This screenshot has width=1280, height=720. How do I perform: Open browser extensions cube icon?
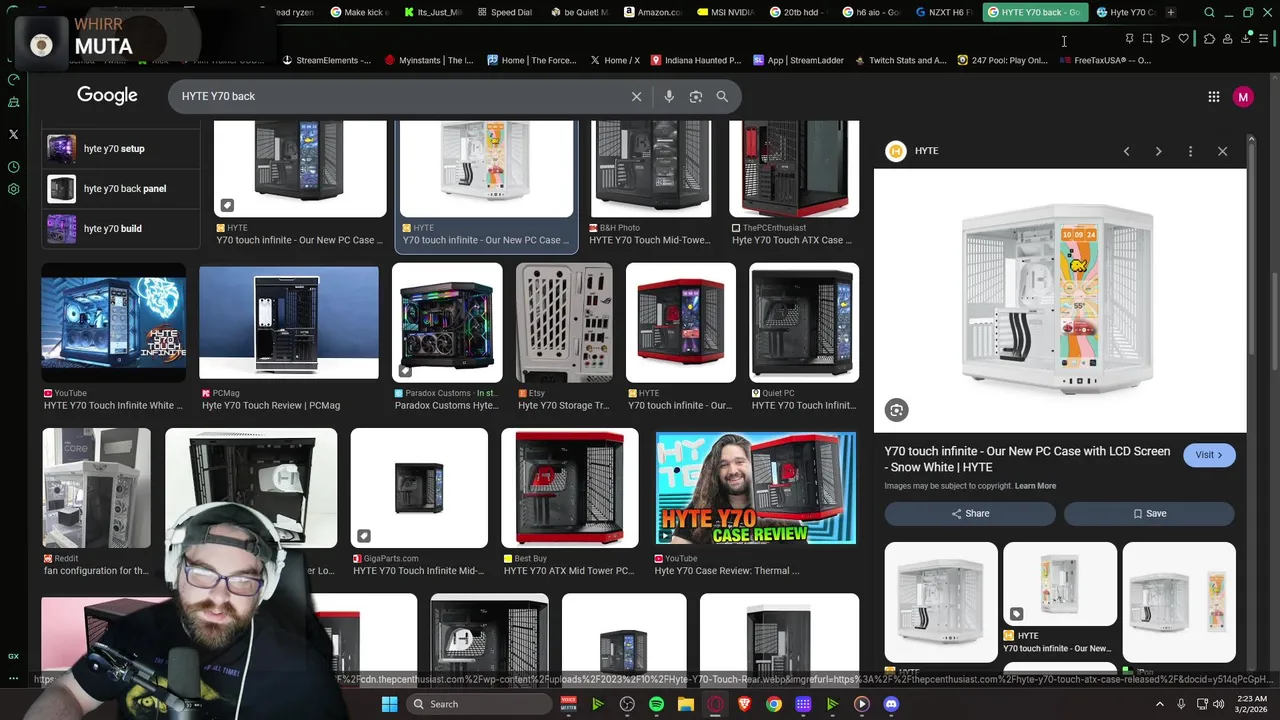pyautogui.click(x=1209, y=39)
